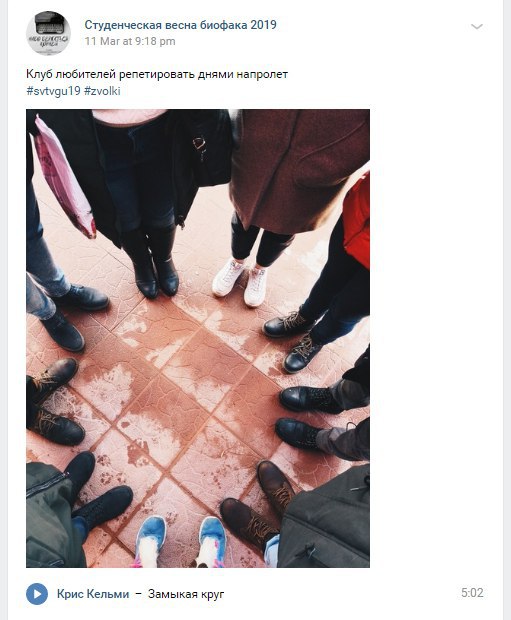511x620 pixels.
Task: Click the artist name Крис Кельми
Action: pyautogui.click(x=93, y=594)
